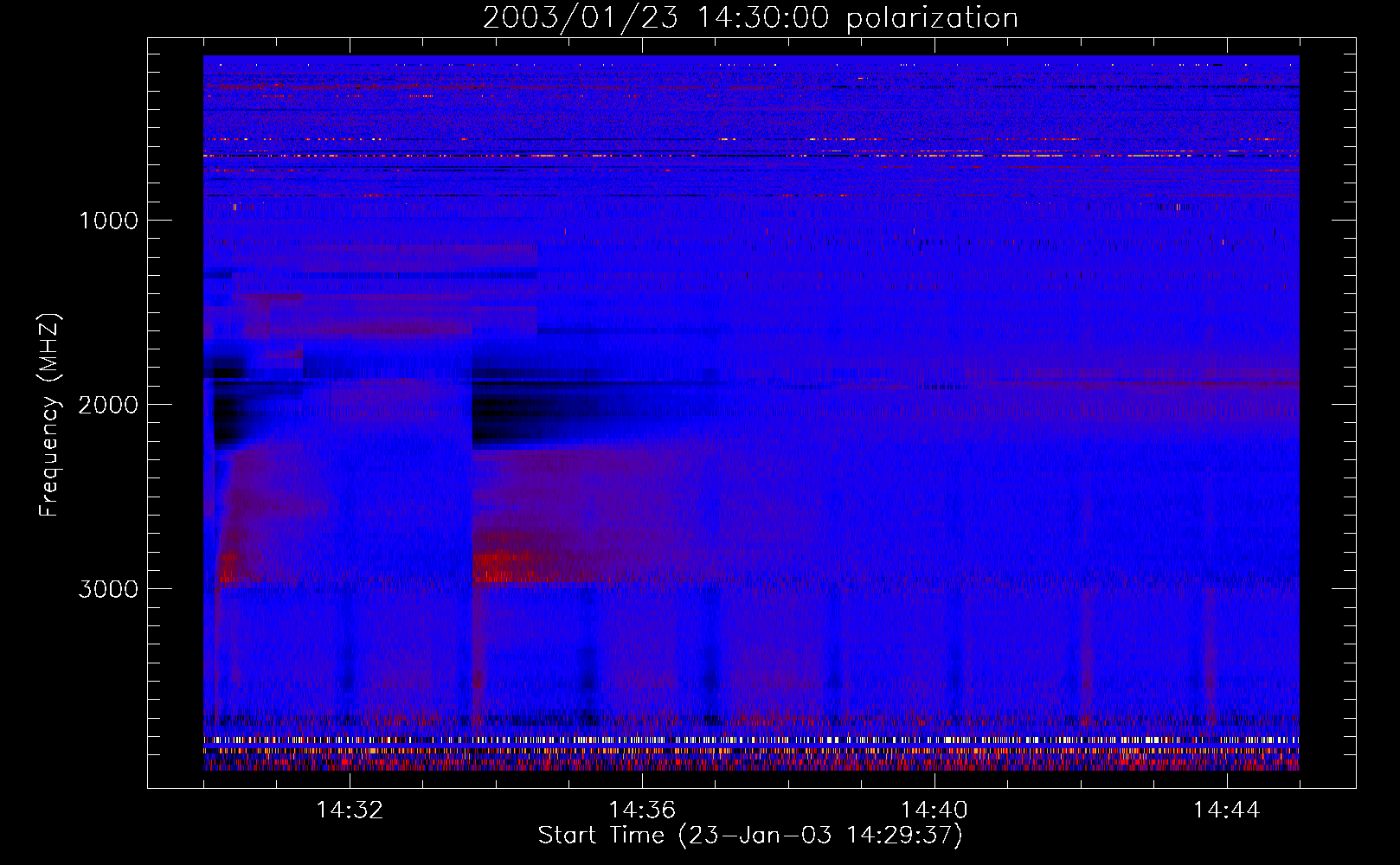Click the 3000 frequency tick label
Viewport: 1400px width, 865px height.
(108, 589)
